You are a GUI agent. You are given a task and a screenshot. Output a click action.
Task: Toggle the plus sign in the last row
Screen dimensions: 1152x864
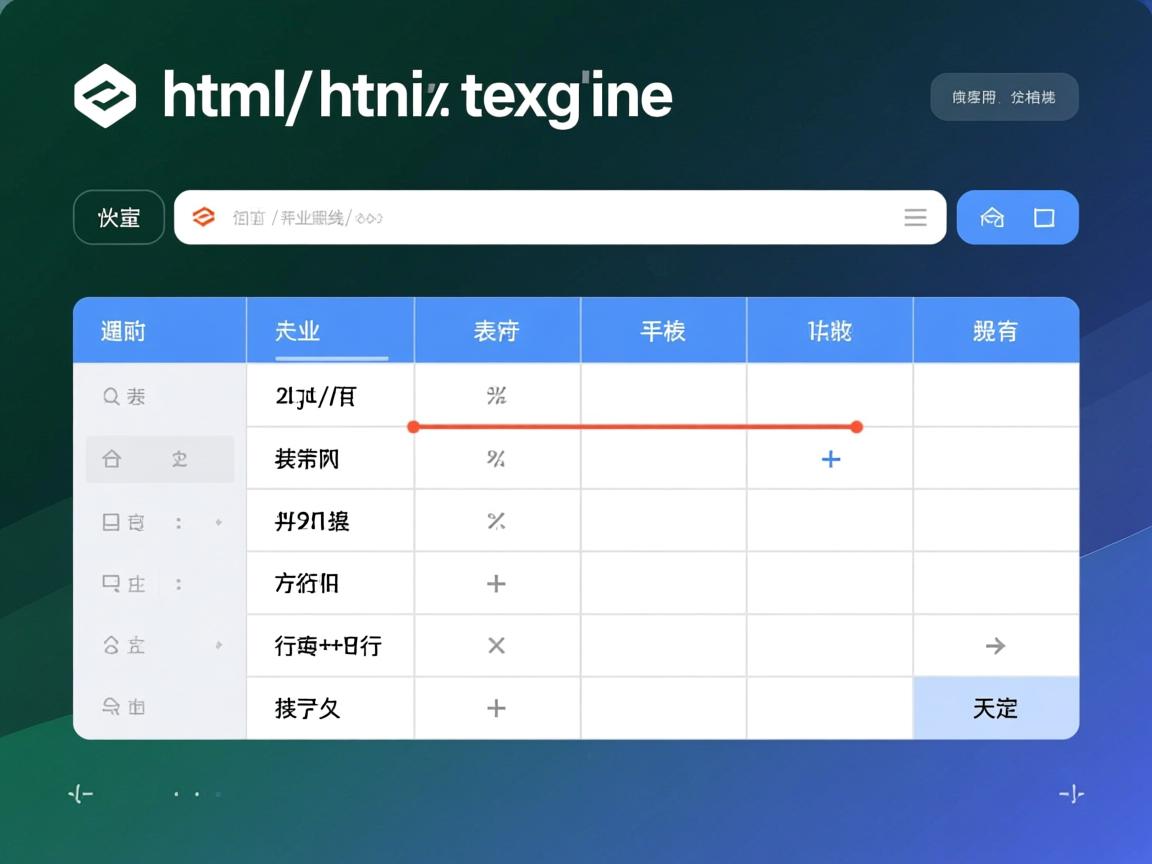click(x=496, y=708)
